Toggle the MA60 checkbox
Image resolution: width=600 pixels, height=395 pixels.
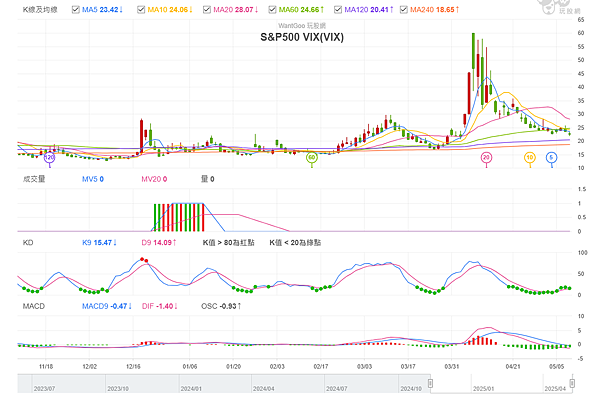coord(272,10)
